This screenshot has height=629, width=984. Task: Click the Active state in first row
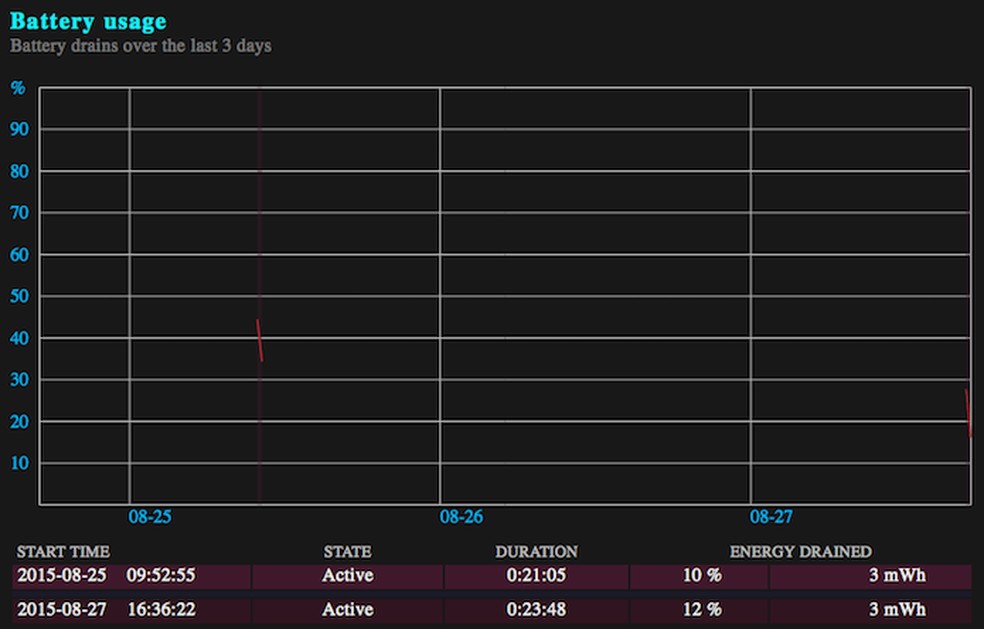(x=348, y=576)
